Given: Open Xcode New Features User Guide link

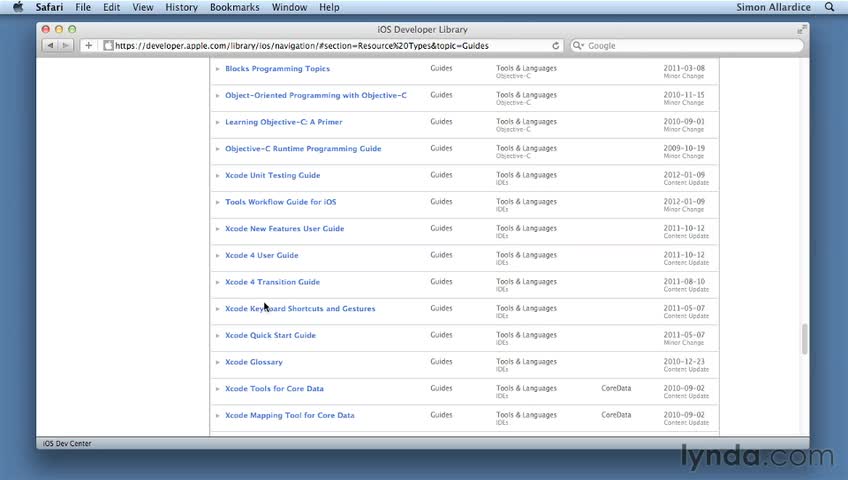Looking at the screenshot, I should pyautogui.click(x=284, y=229).
